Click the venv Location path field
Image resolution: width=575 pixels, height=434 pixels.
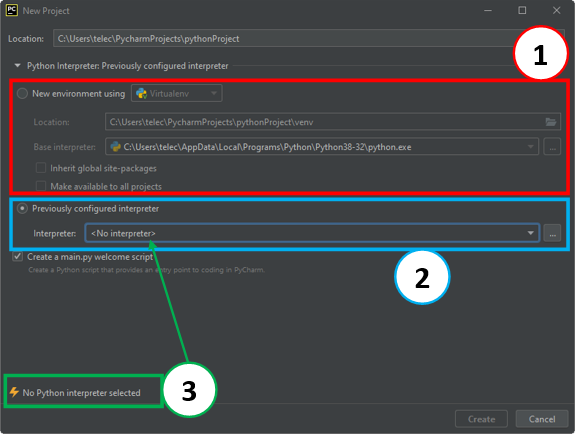coord(333,122)
